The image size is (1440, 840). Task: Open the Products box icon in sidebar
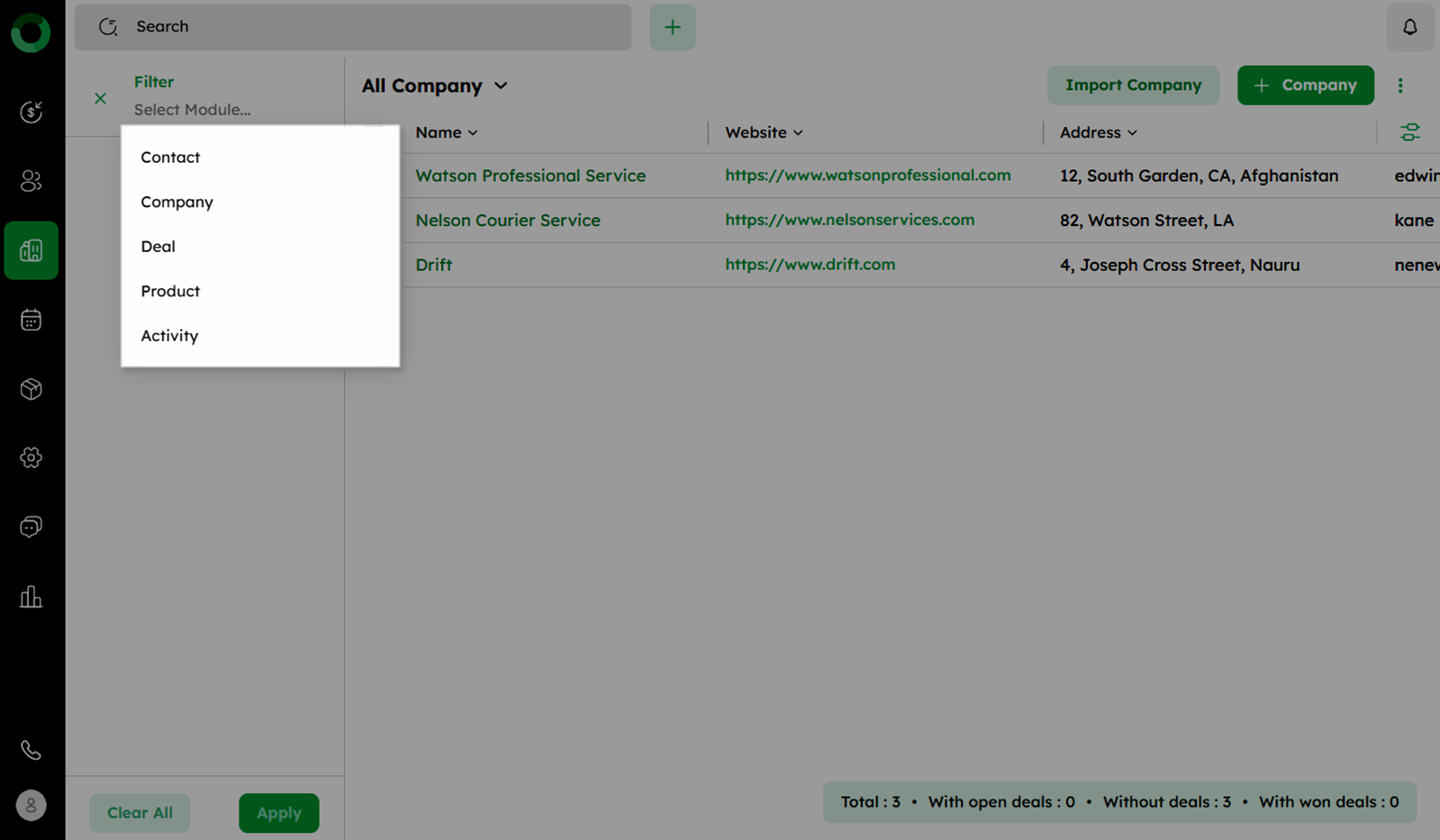pos(32,389)
